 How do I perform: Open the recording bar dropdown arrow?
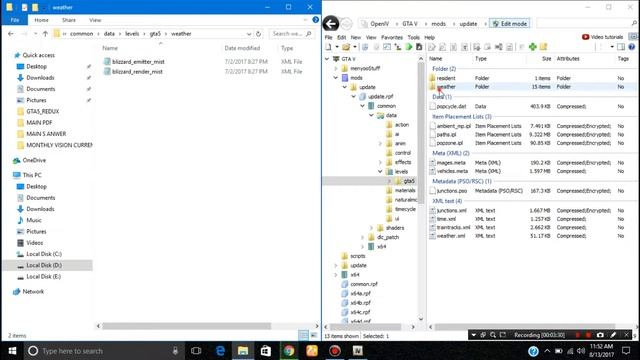coord(473,335)
